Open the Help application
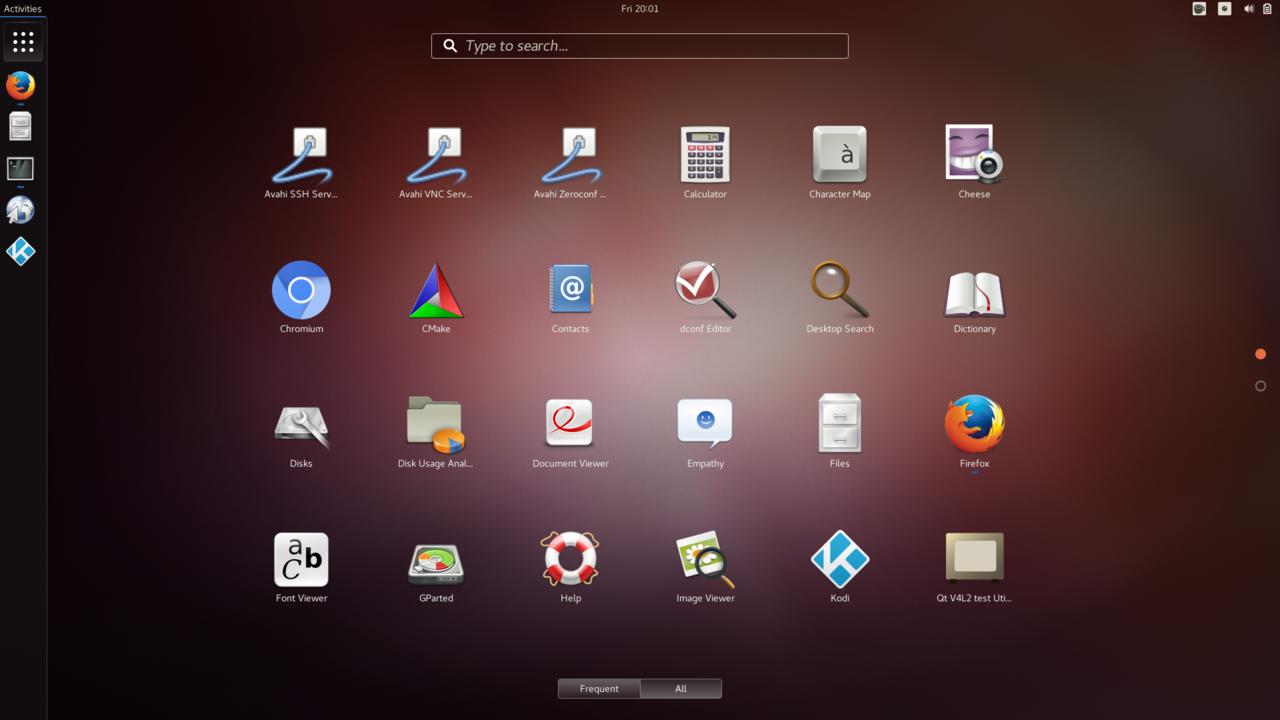This screenshot has height=720, width=1280. coord(570,567)
